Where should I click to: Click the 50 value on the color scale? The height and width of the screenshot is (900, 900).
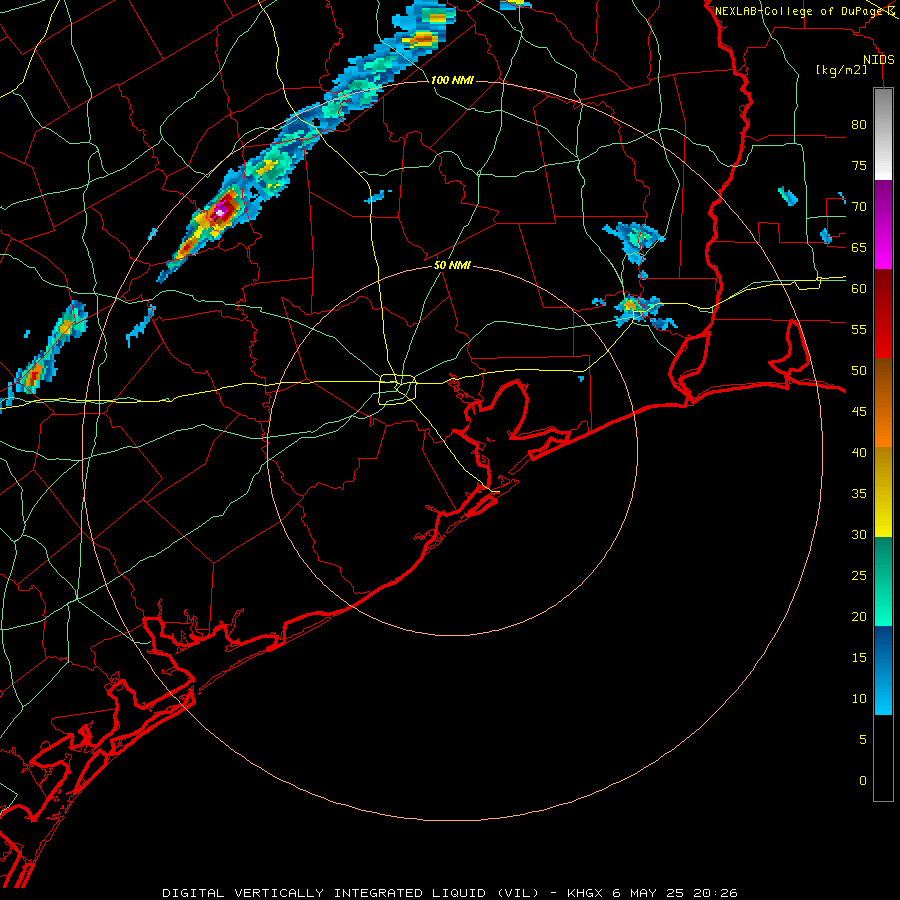[x=859, y=370]
